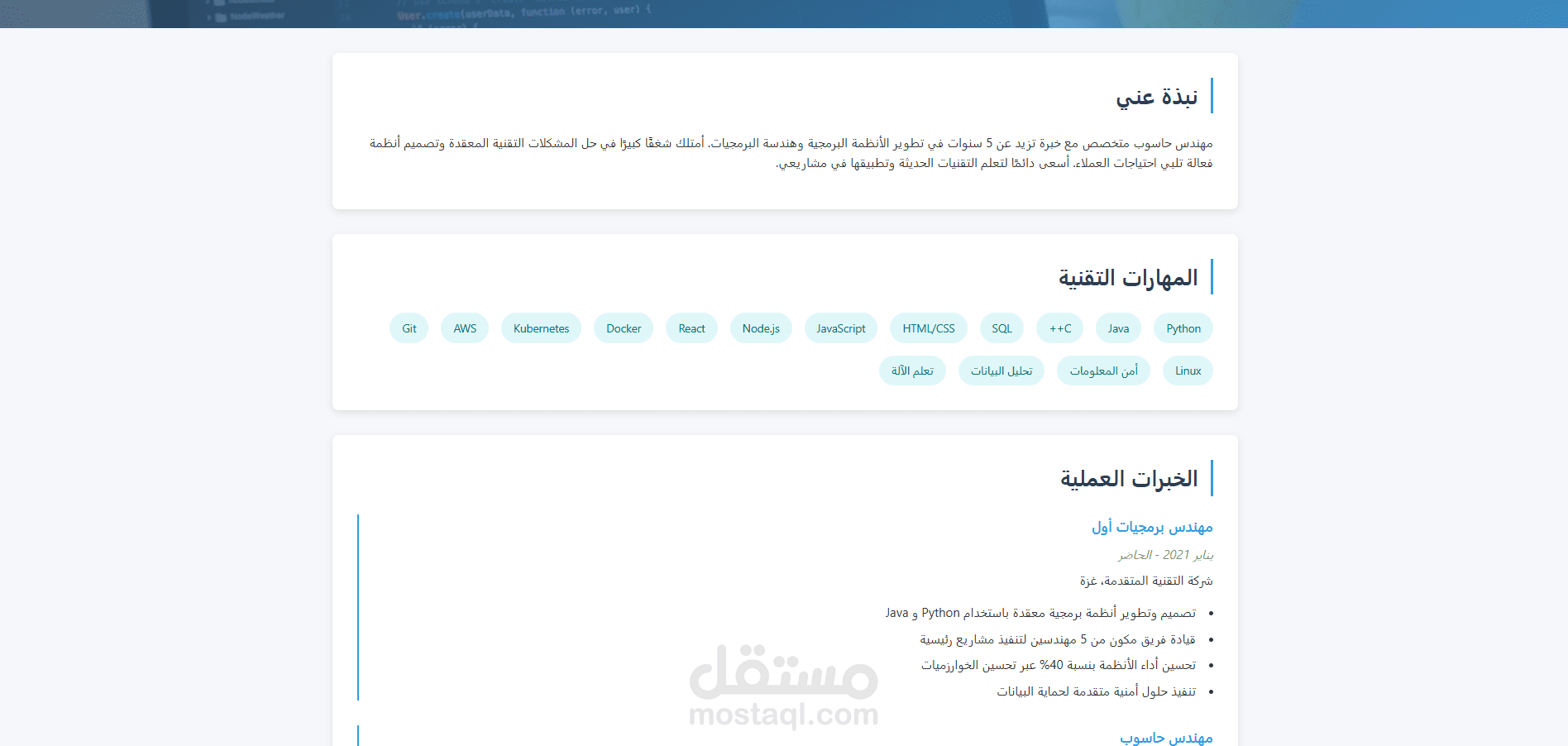Screen dimensions: 1568x746
Task: Select the Linux skill tag
Action: (x=1188, y=371)
